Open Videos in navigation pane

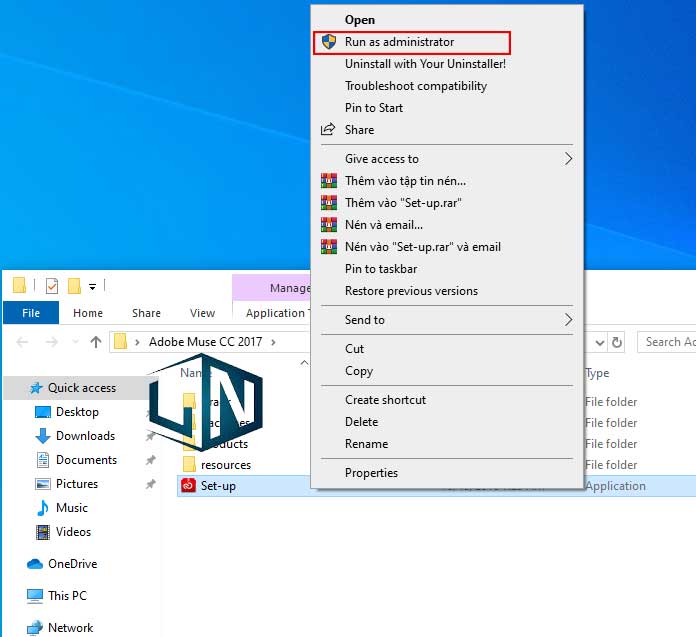73,532
